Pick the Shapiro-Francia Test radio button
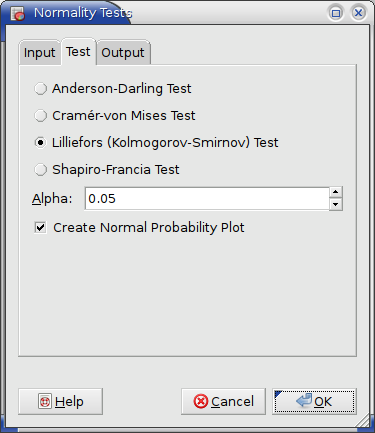Image resolution: width=375 pixels, height=433 pixels. (x=41, y=170)
